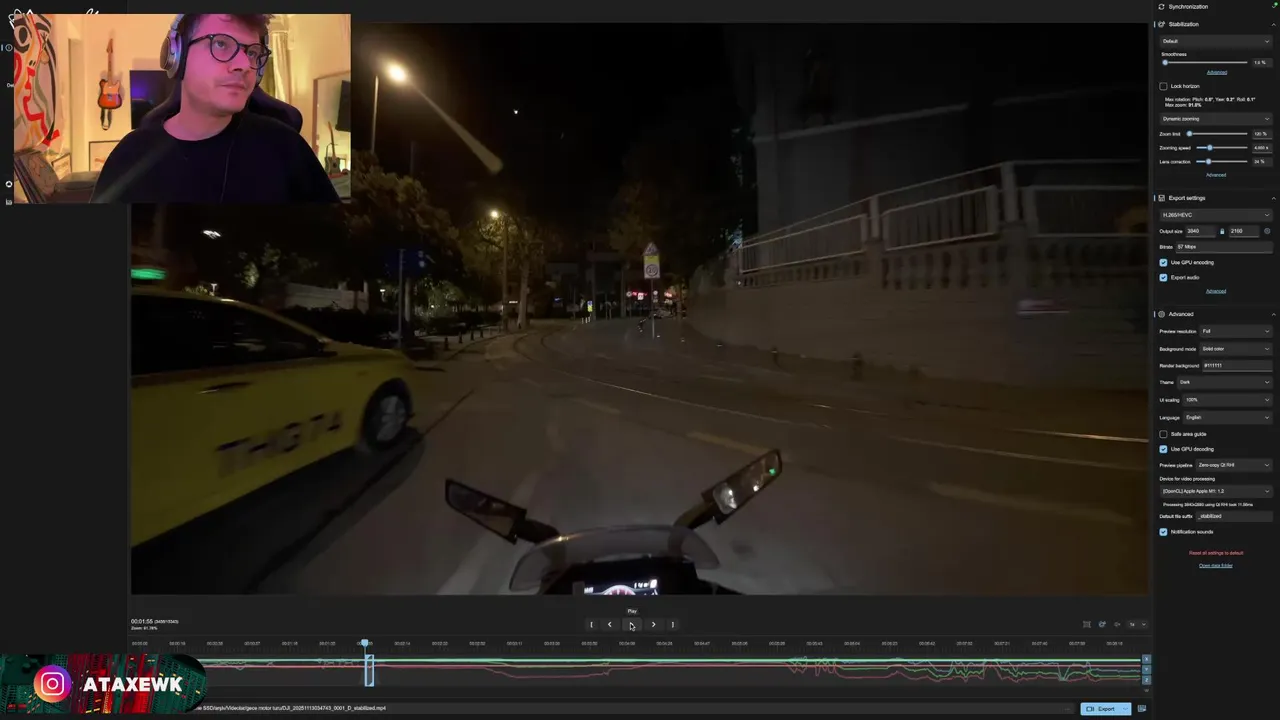Open Advanced link below Lens correction
The height and width of the screenshot is (720, 1280).
tap(1216, 175)
